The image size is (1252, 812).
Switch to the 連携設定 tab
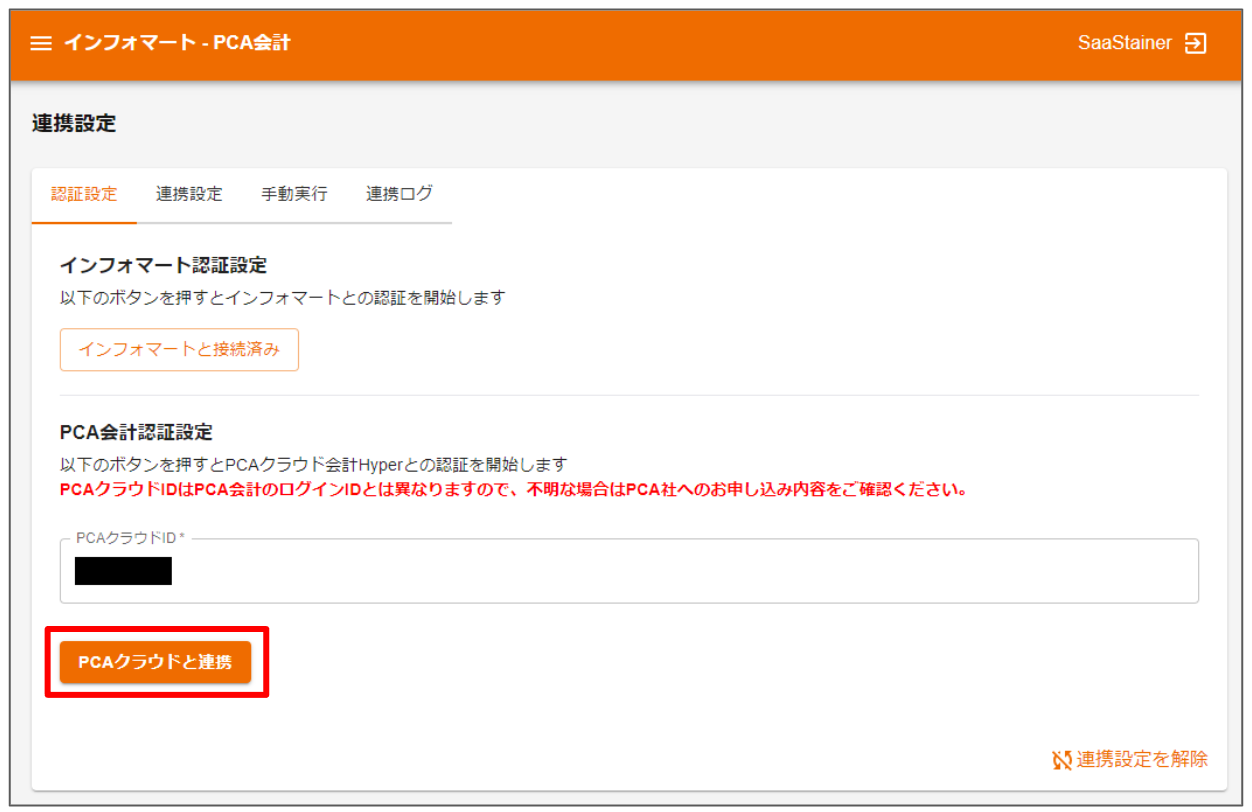189,195
